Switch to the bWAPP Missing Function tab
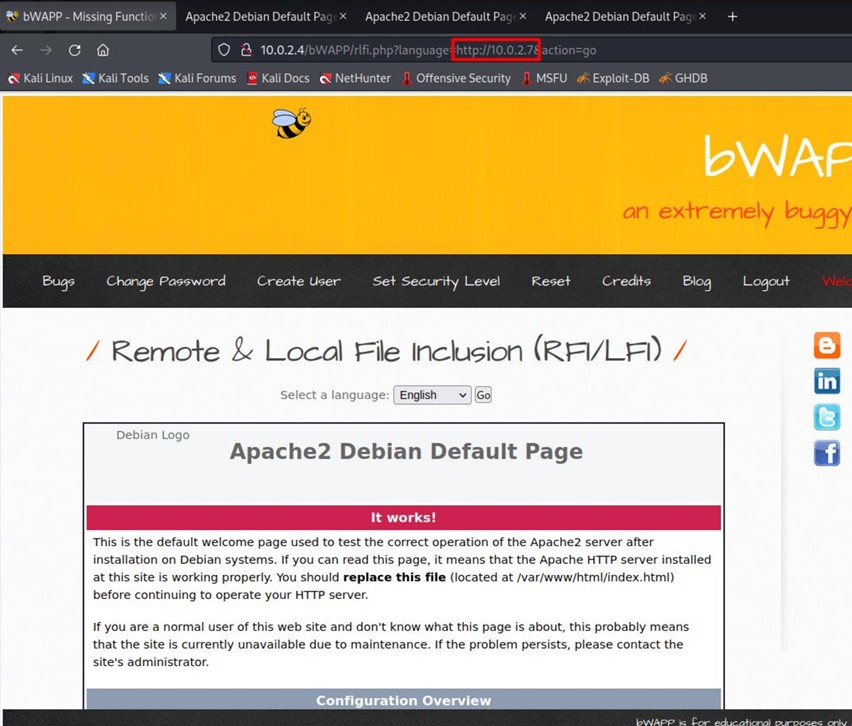Image resolution: width=852 pixels, height=726 pixels. [x=89, y=16]
